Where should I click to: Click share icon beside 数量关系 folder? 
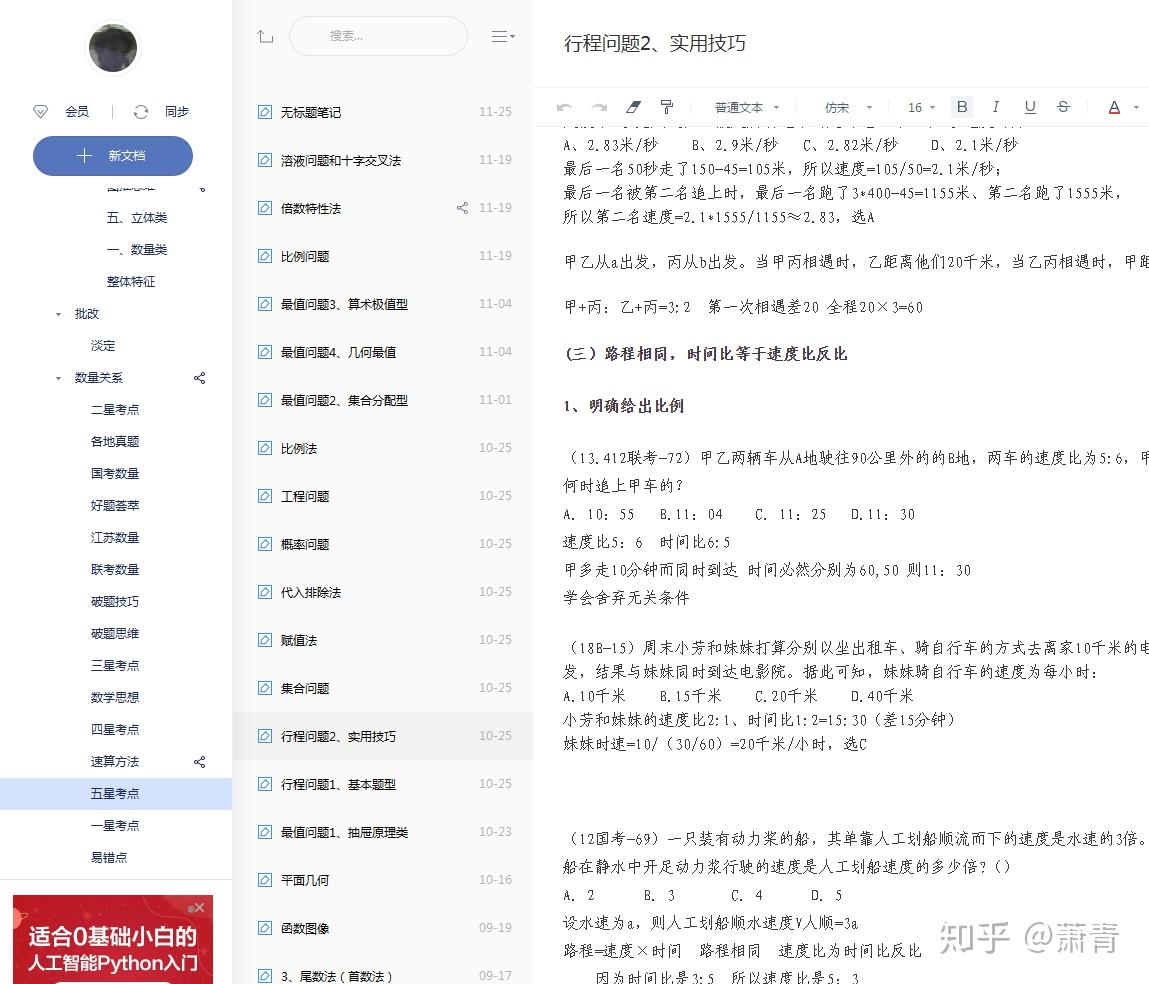point(199,378)
